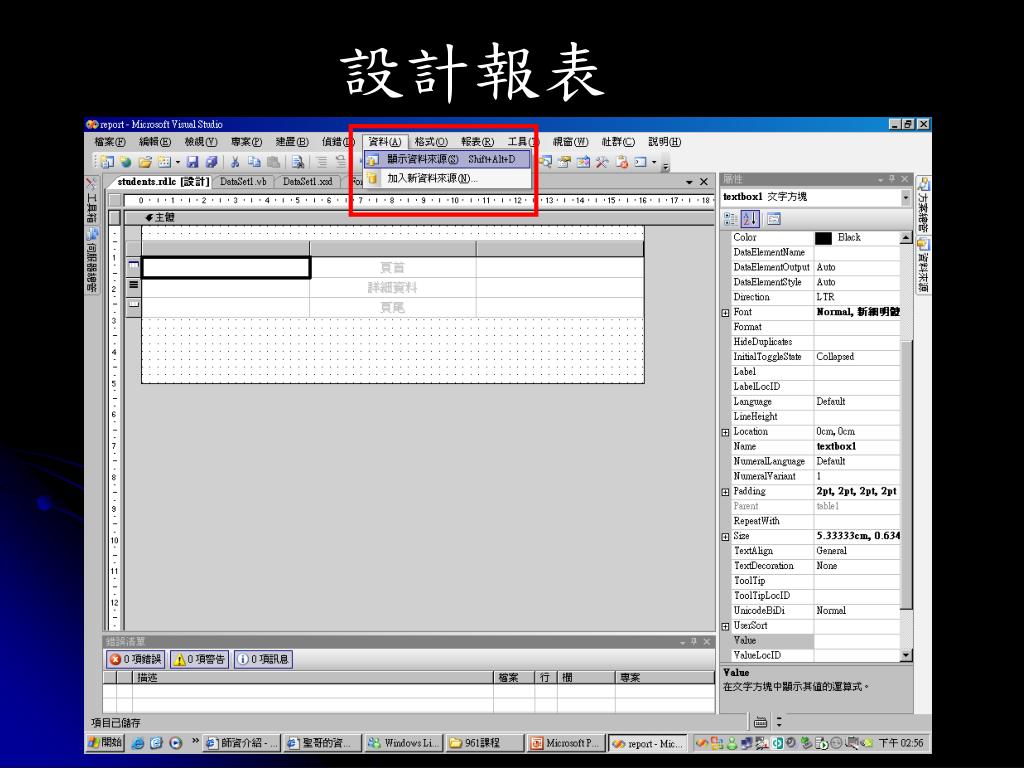Click the Categorized view icon in Properties
This screenshot has height=768, width=1024.
(731, 219)
